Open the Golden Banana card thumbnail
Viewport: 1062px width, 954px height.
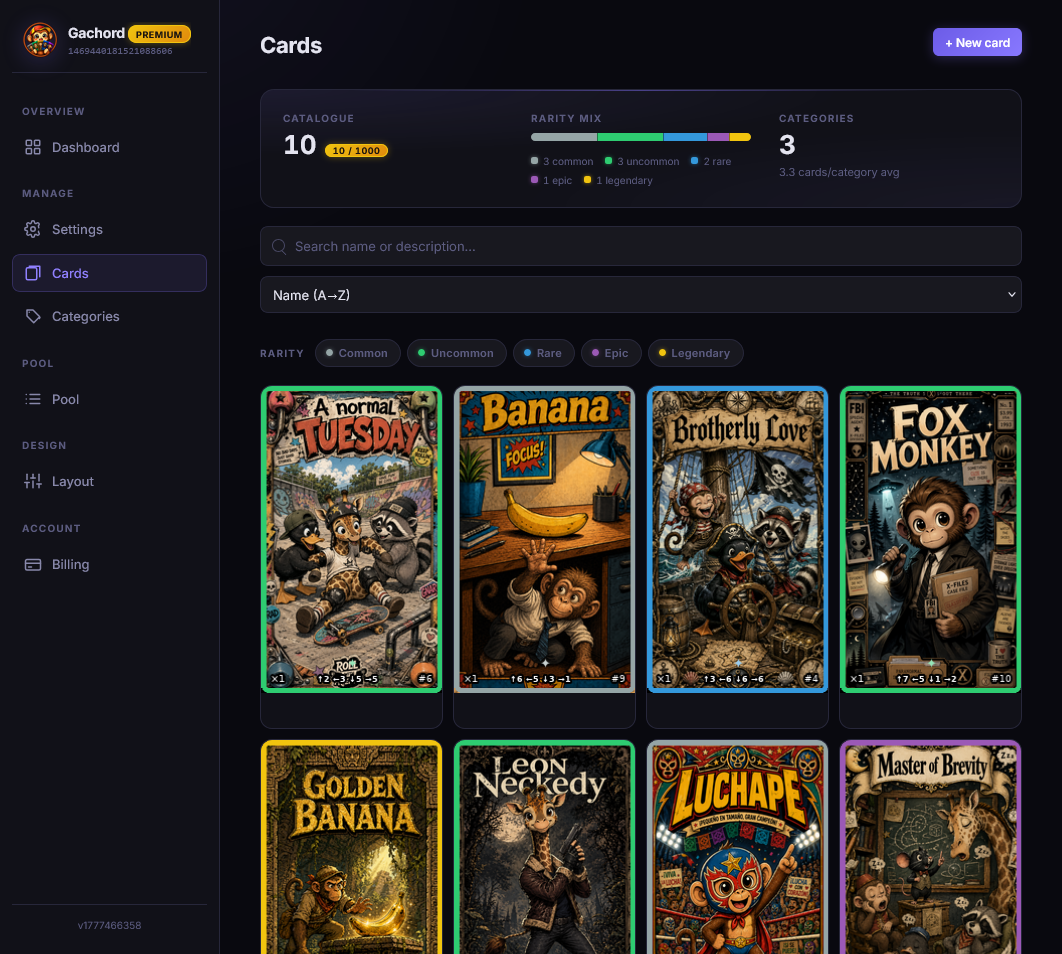pyautogui.click(x=351, y=848)
